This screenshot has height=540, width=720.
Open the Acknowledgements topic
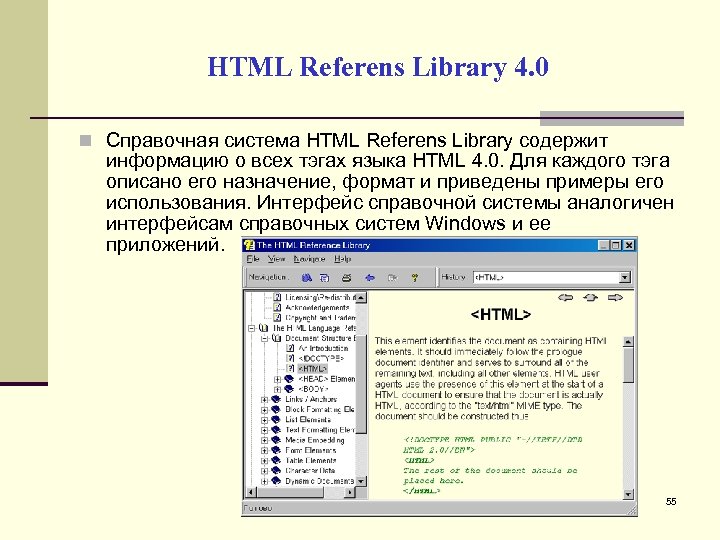point(317,307)
